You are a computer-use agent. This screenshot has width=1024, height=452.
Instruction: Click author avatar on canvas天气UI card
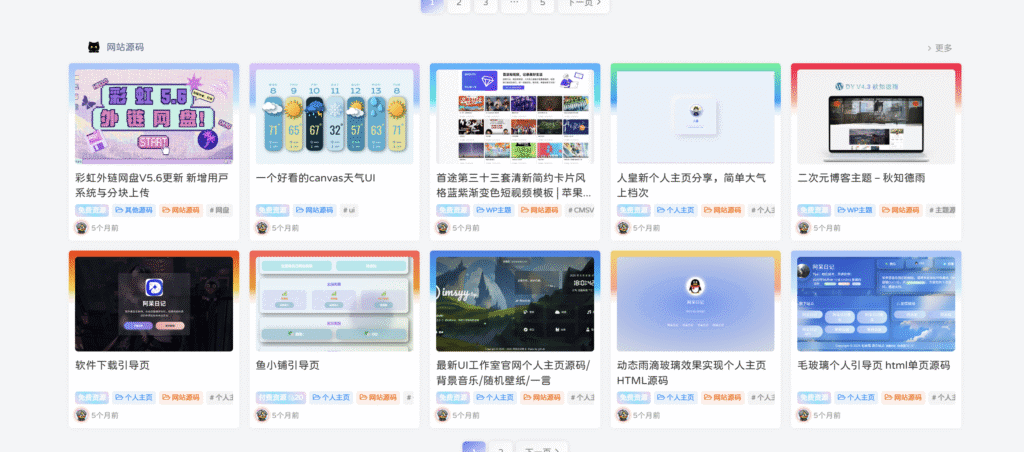[262, 227]
